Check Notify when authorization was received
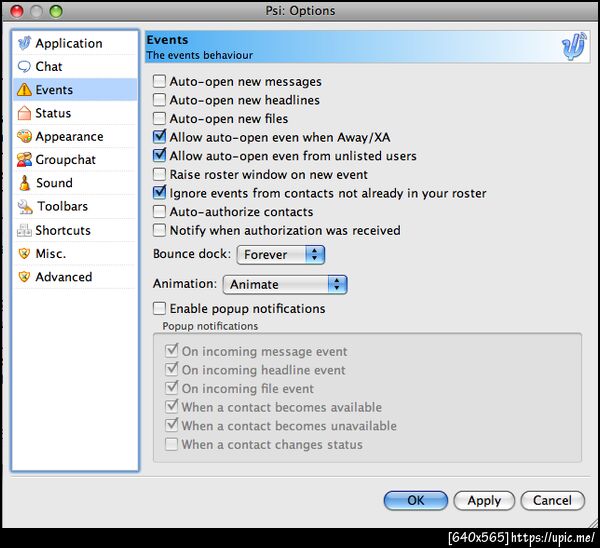This screenshot has width=600, height=548. pyautogui.click(x=159, y=230)
